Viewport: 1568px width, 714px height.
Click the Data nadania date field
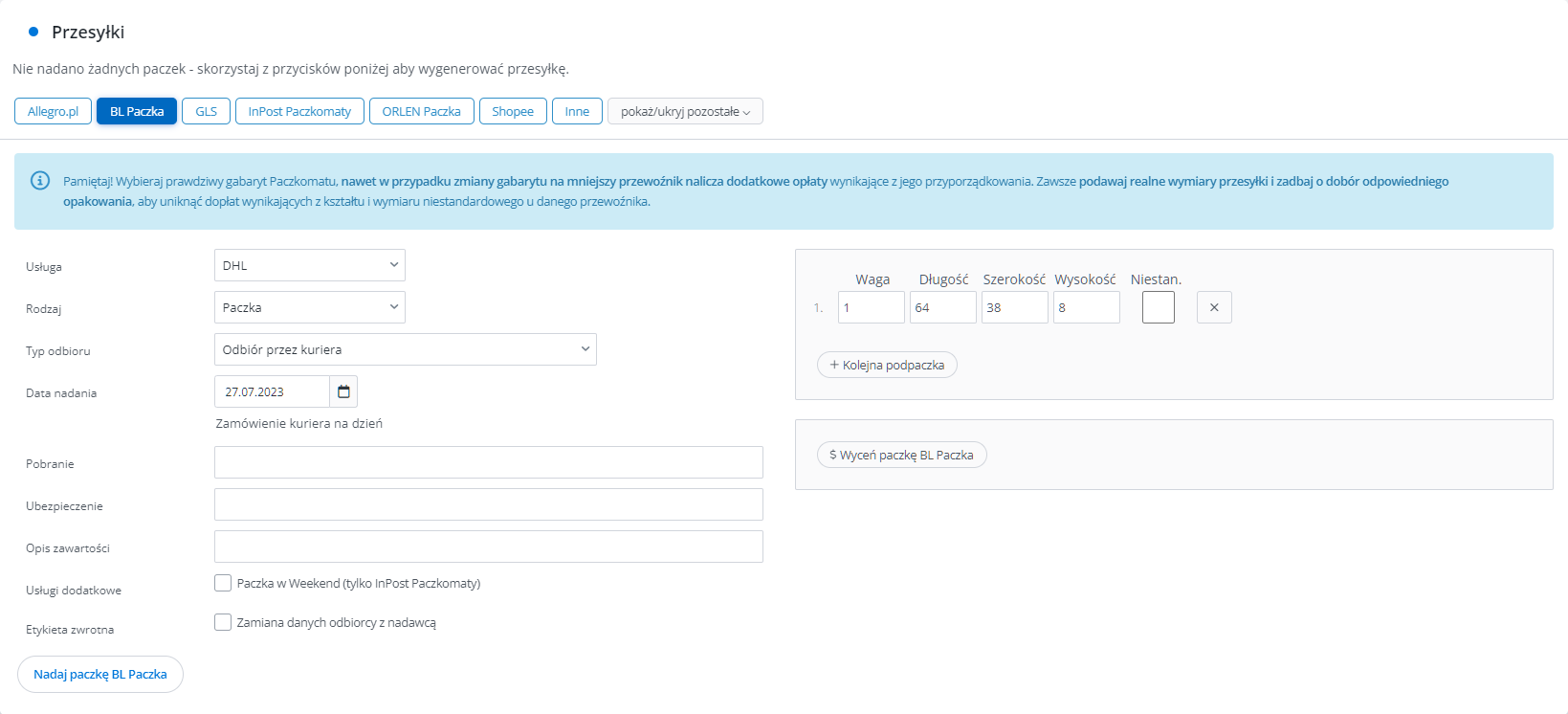click(273, 391)
